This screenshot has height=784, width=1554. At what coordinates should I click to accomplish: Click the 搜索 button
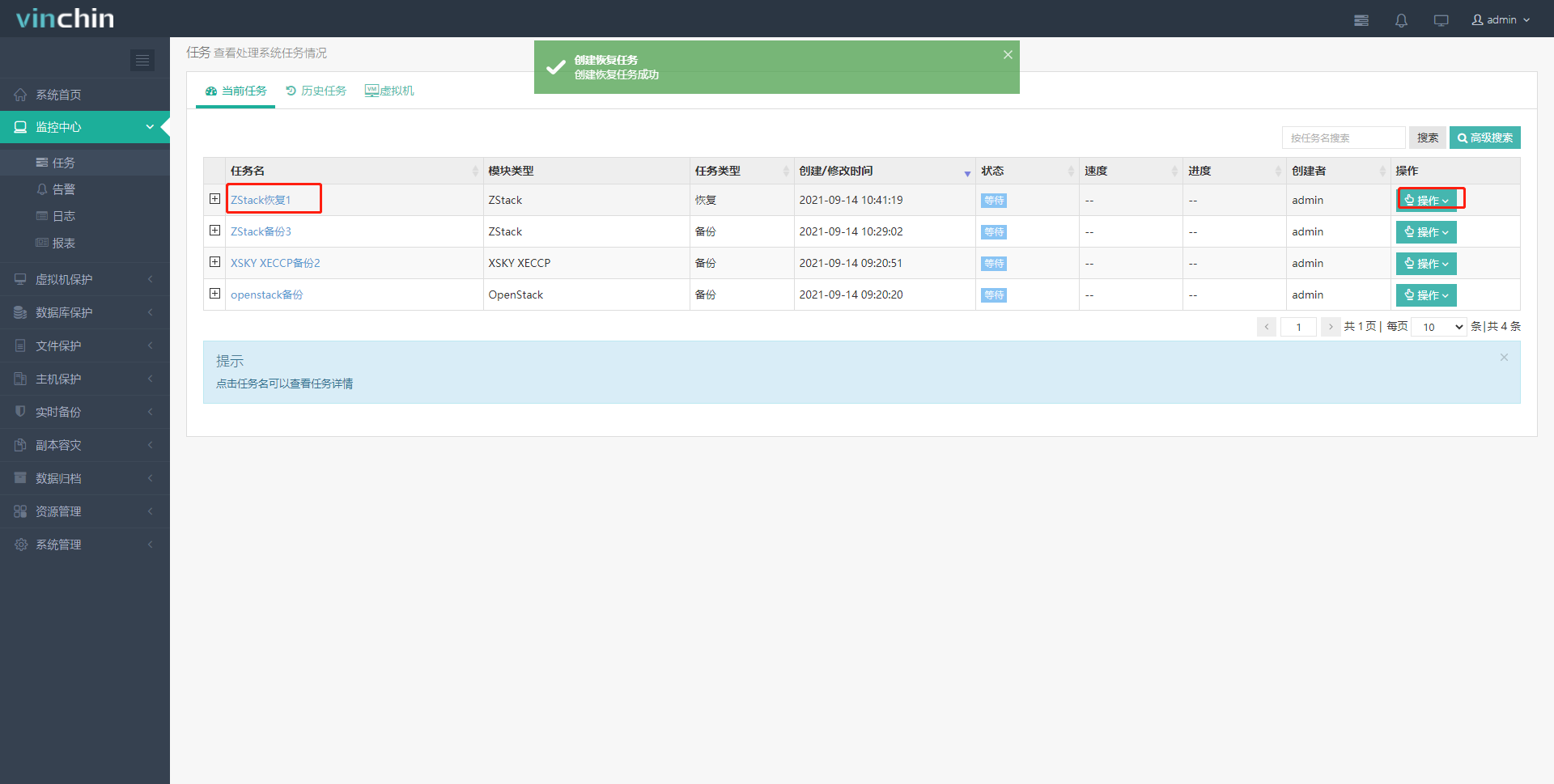[1428, 138]
